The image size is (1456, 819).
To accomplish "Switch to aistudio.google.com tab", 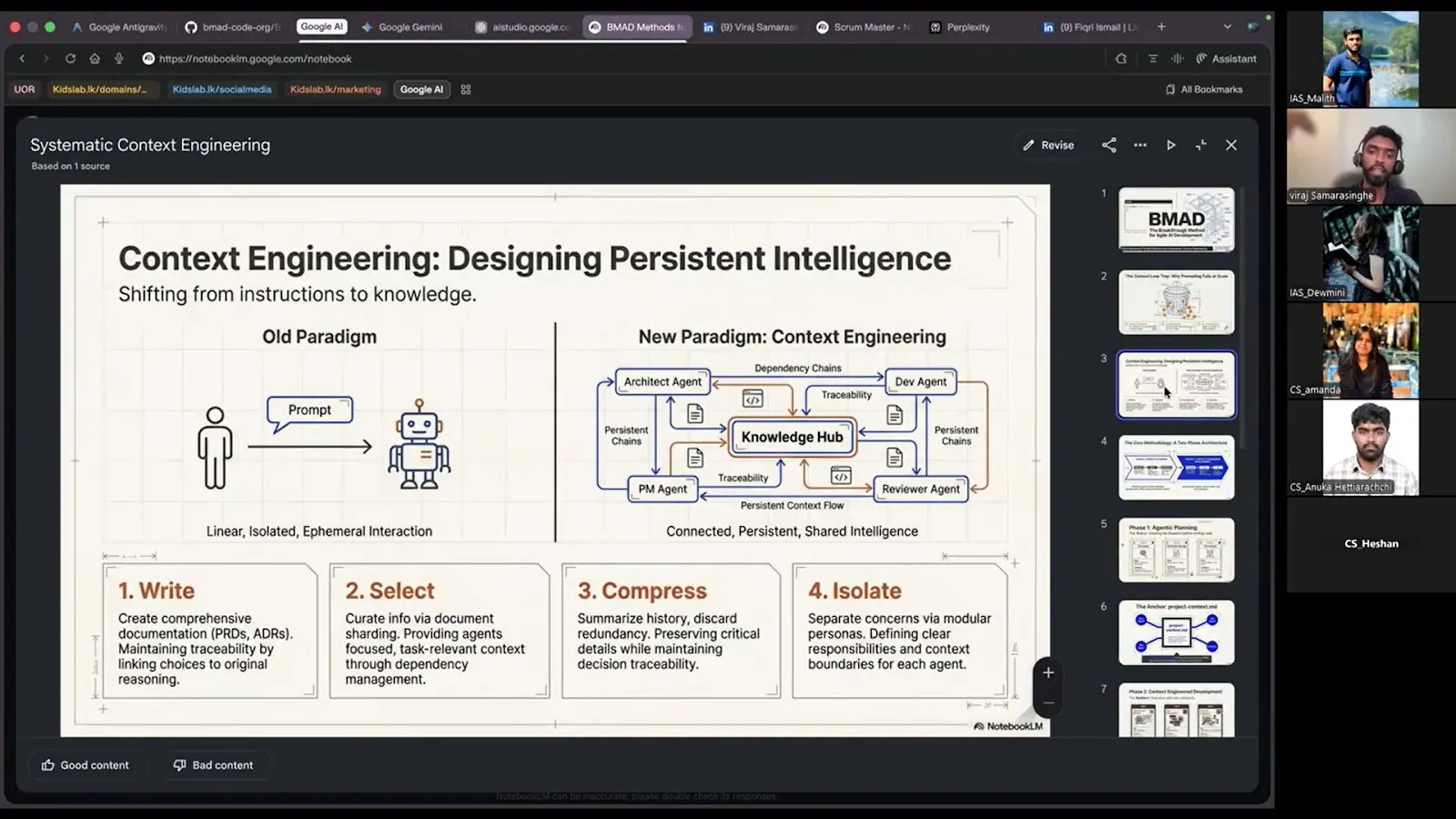I will coord(522,27).
